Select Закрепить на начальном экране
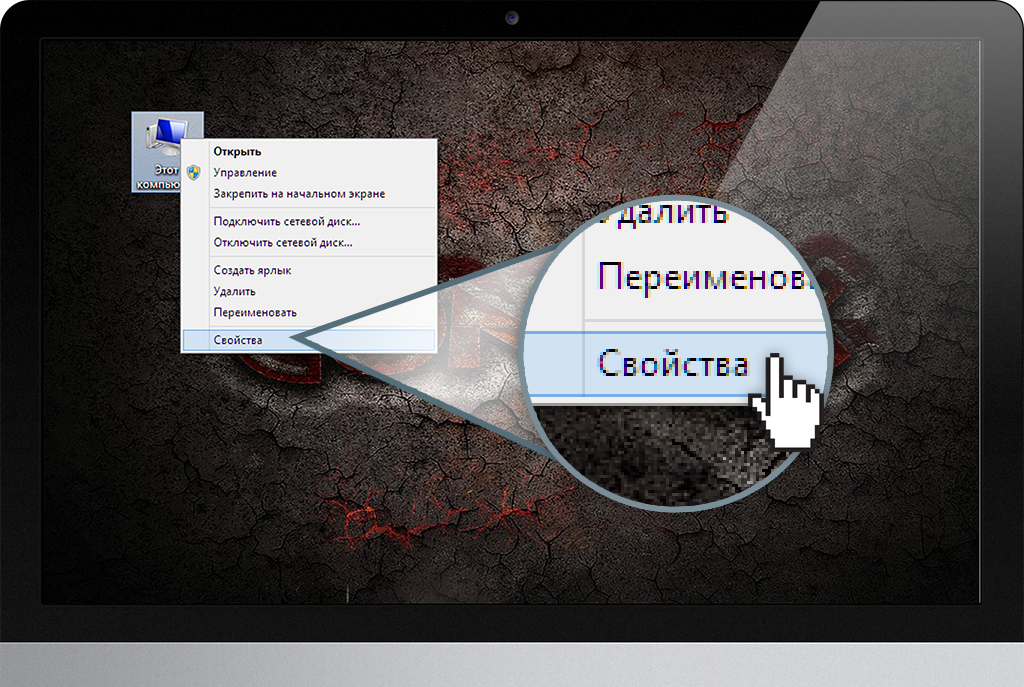Viewport: 1024px width, 687px height. [299, 194]
